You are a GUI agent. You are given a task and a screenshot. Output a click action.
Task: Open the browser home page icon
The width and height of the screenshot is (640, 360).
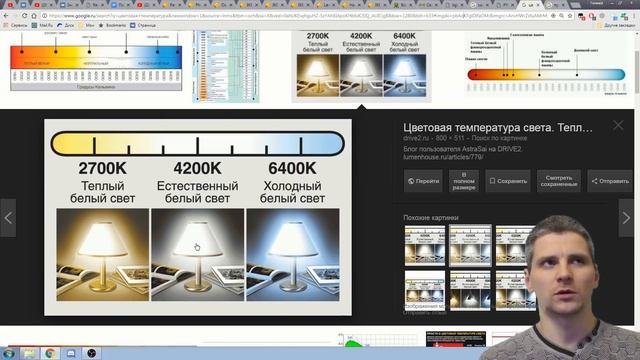pos(34,16)
